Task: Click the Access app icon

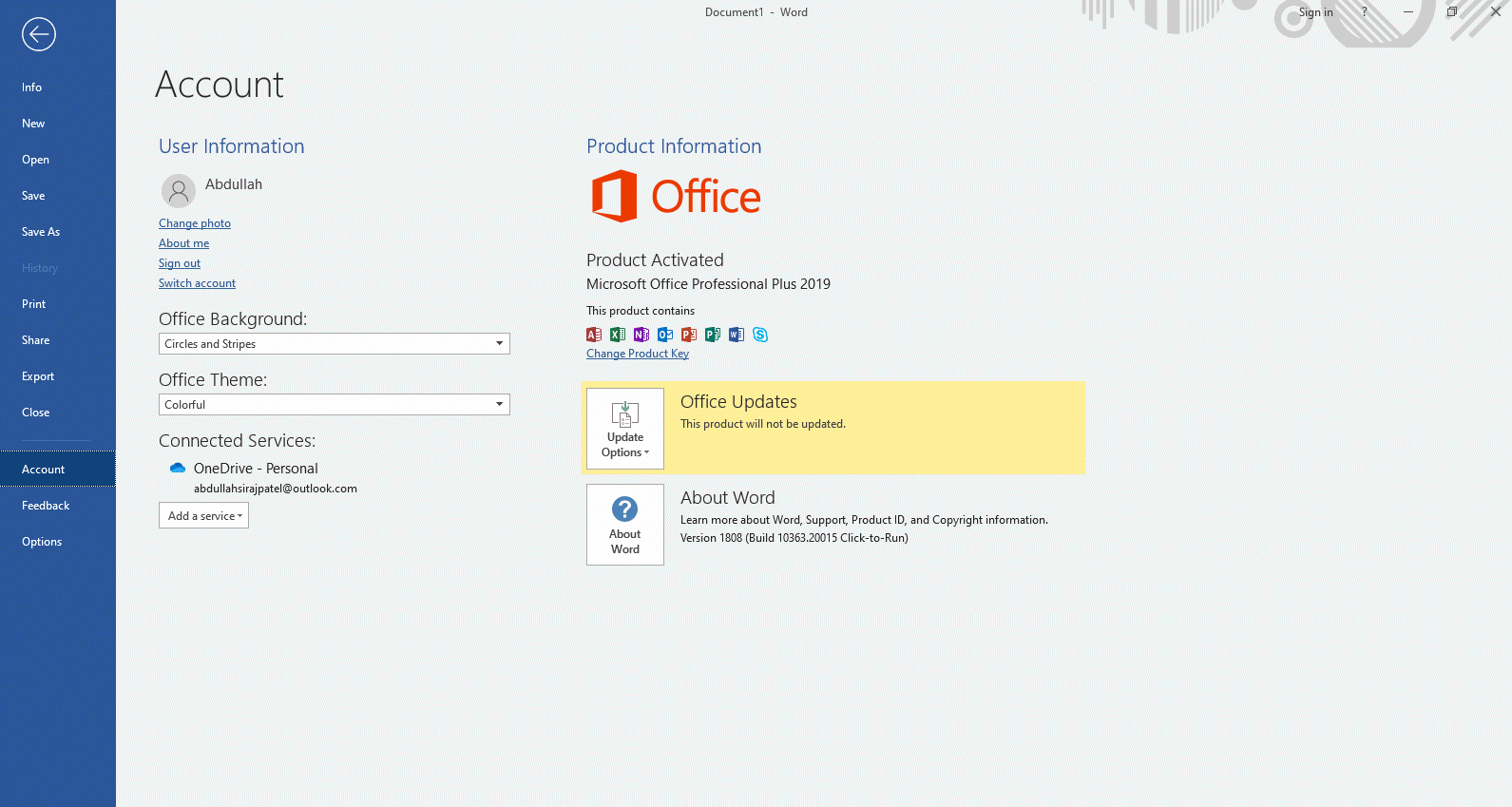Action: 594,335
